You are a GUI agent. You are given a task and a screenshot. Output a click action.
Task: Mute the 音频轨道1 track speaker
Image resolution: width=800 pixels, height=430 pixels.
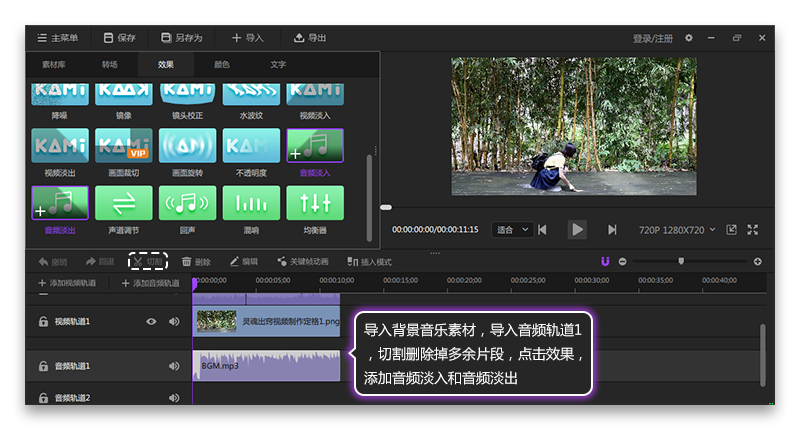coord(174,366)
